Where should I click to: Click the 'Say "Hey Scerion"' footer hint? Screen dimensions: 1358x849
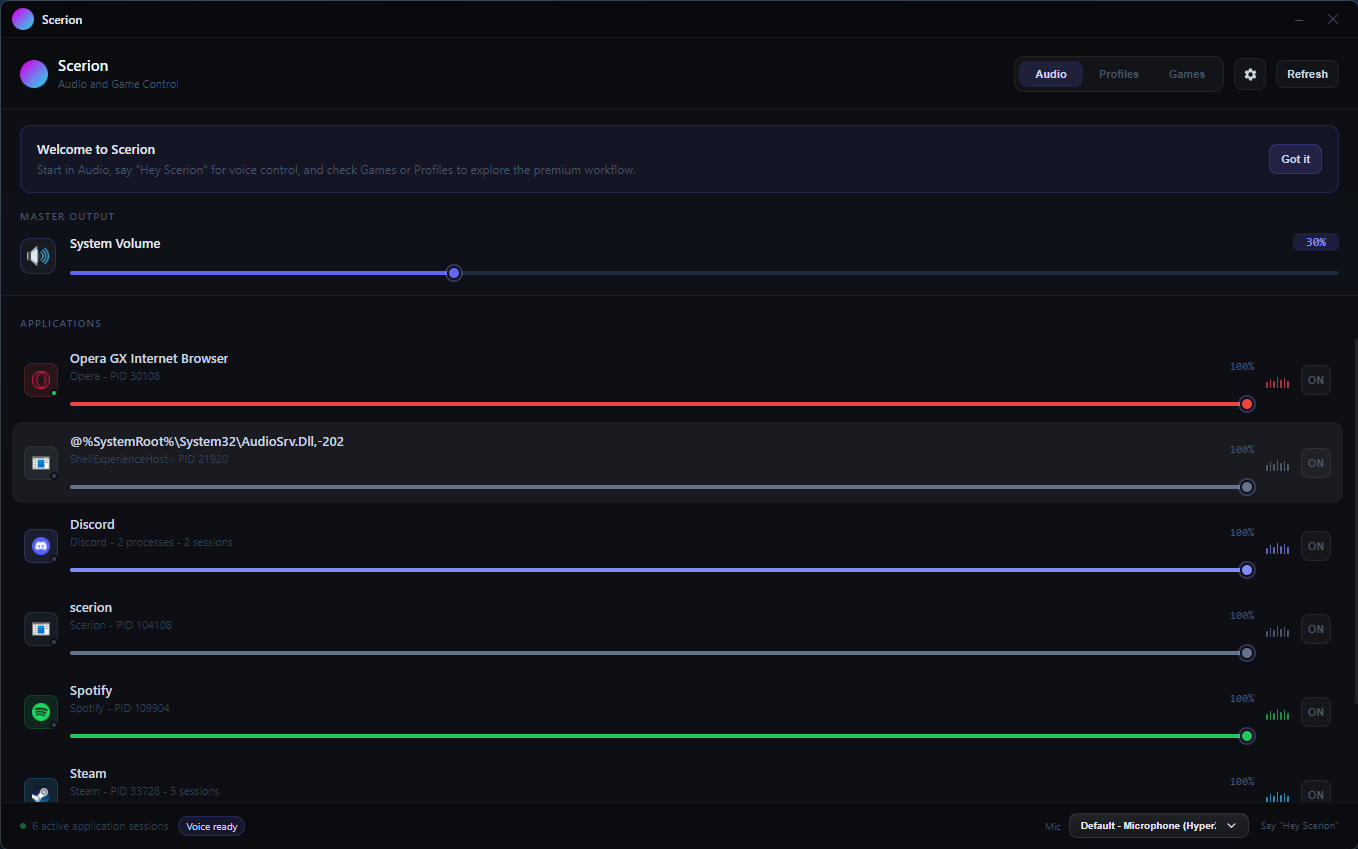pos(1299,826)
